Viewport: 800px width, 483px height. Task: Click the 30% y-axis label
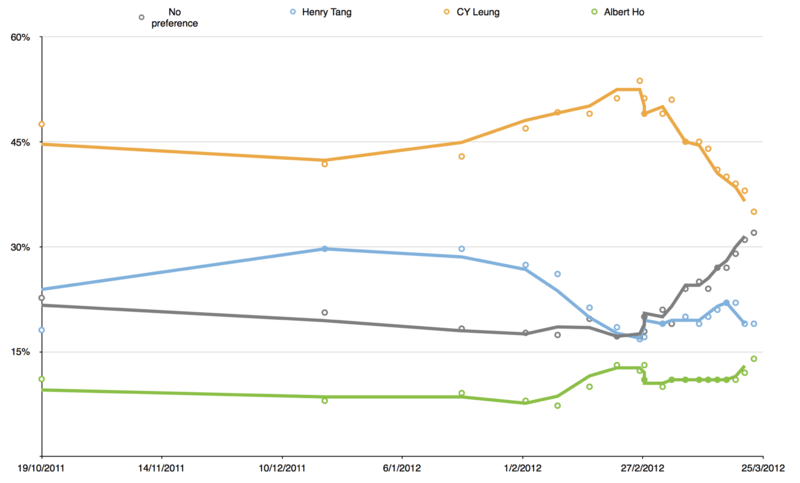21,247
